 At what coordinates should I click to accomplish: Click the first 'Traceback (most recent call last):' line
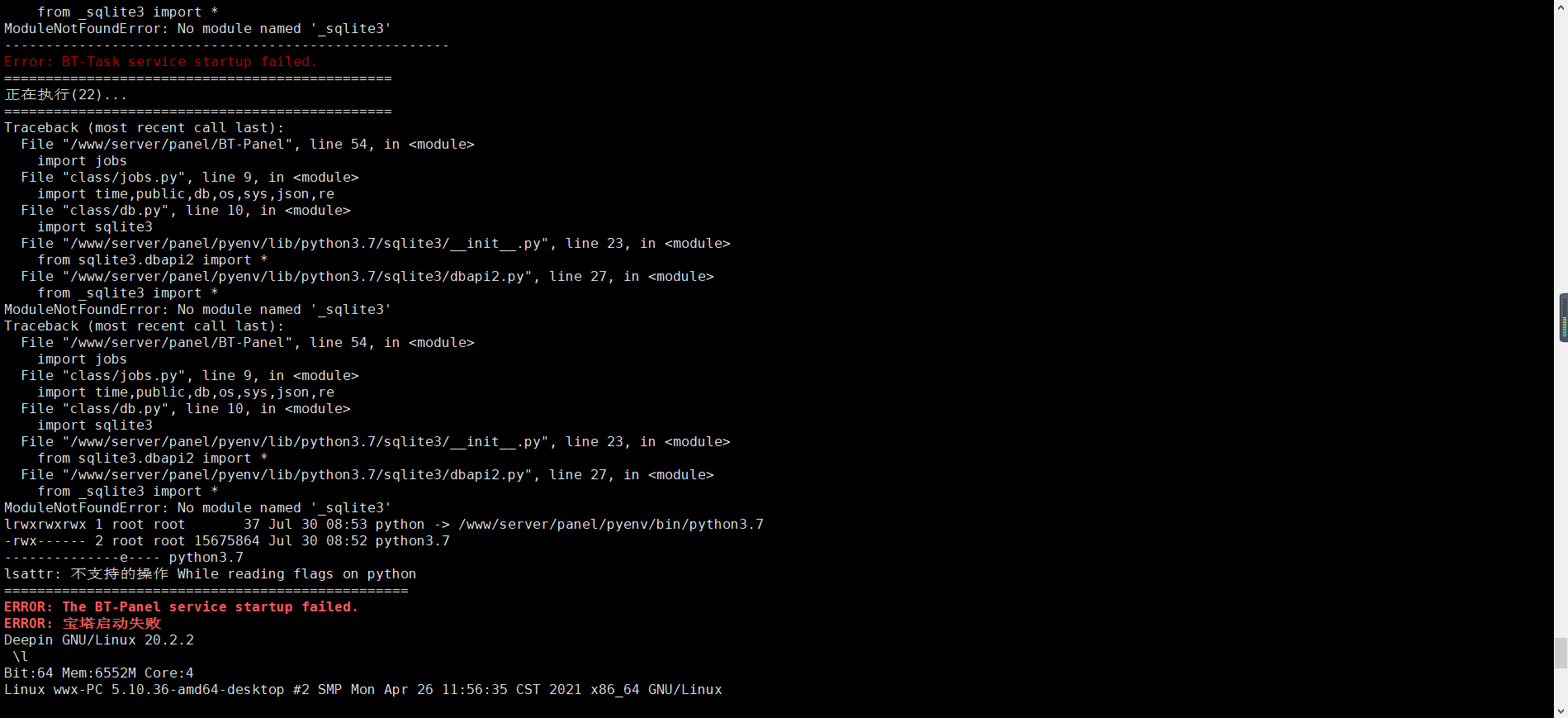pos(144,128)
